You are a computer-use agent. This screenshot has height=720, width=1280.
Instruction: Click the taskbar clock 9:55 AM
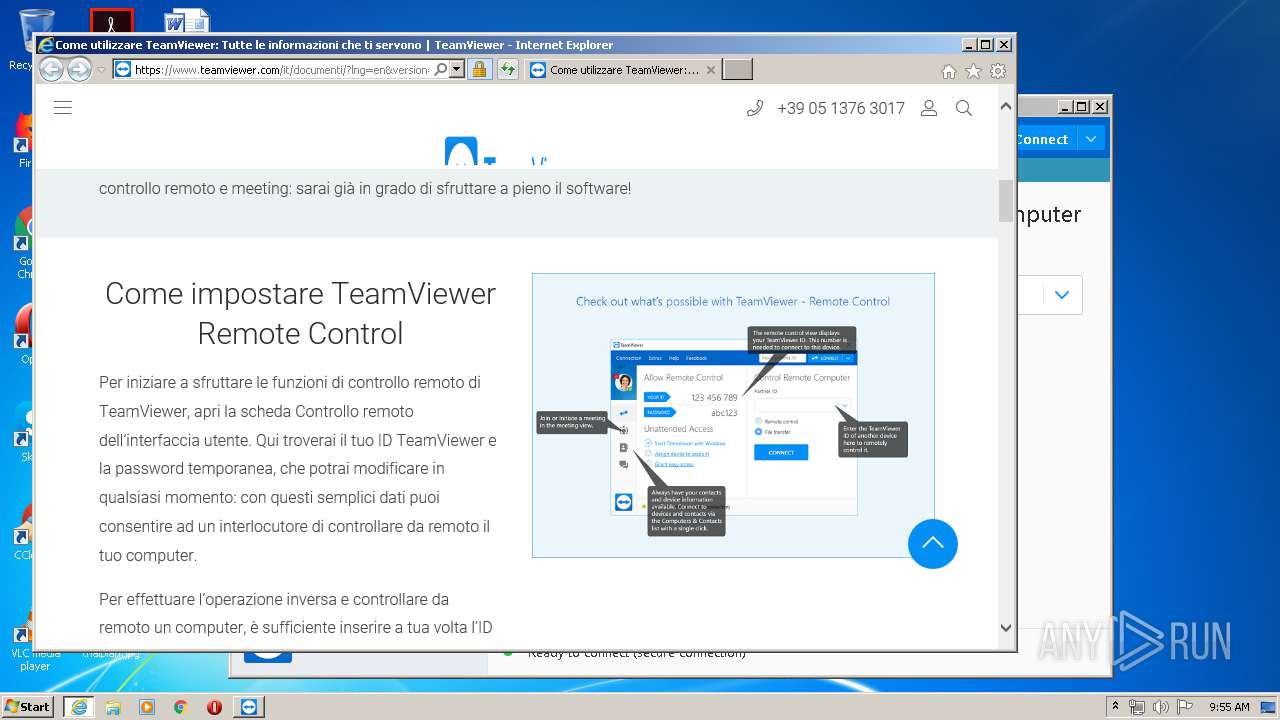pyautogui.click(x=1229, y=707)
